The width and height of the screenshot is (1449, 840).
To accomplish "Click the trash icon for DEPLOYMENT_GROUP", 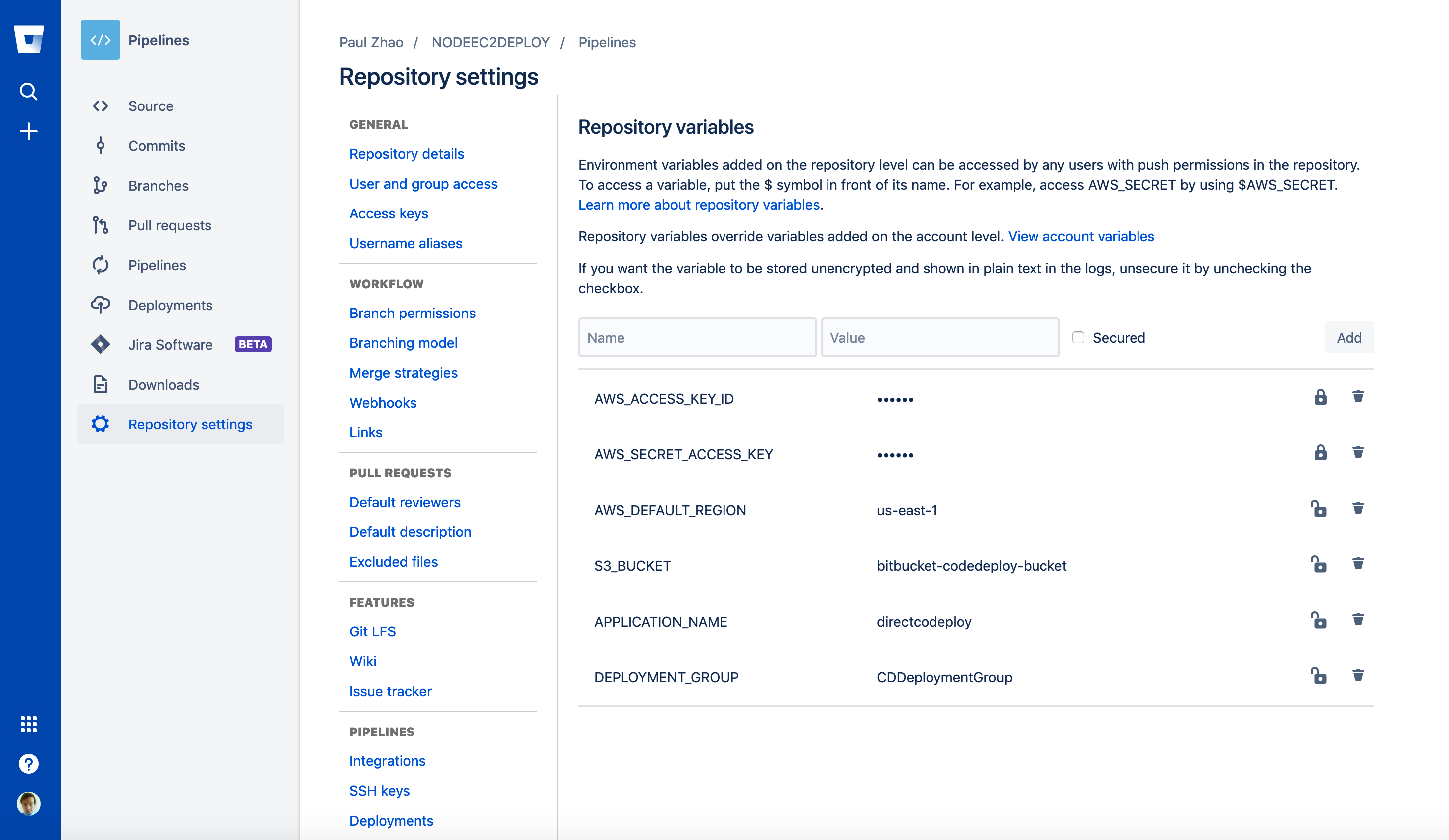I will point(1358,676).
